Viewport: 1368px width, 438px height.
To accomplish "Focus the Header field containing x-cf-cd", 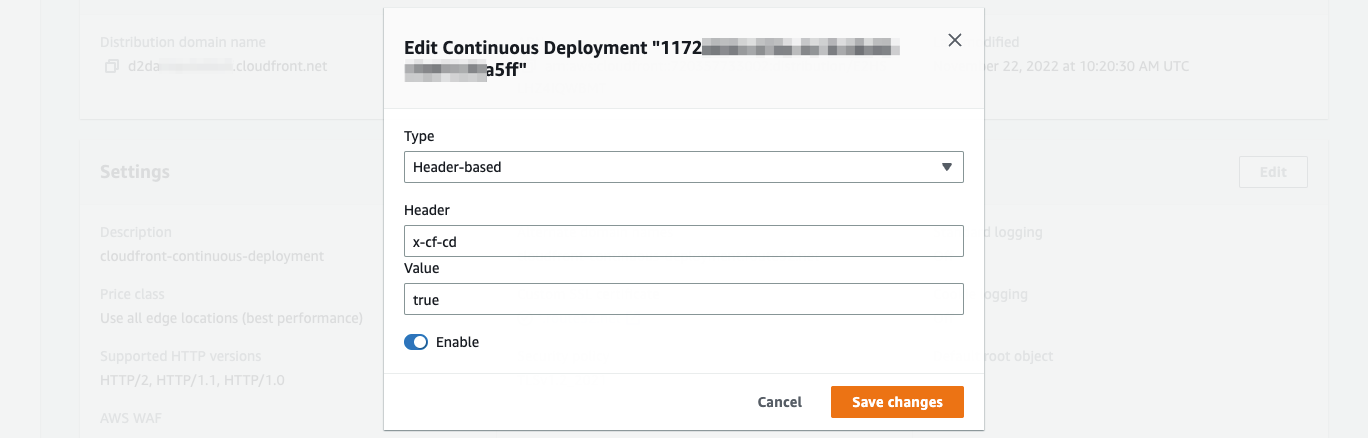I will pyautogui.click(x=683, y=241).
